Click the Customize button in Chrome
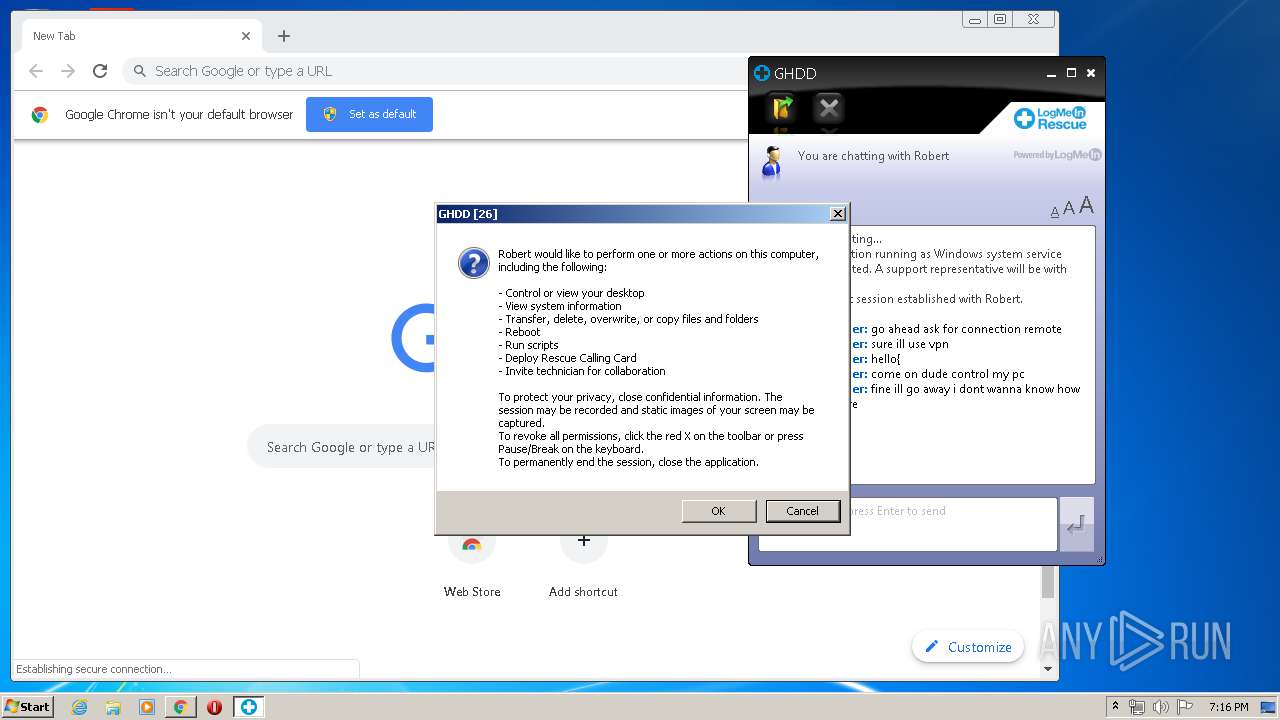This screenshot has width=1280, height=720. pos(968,647)
